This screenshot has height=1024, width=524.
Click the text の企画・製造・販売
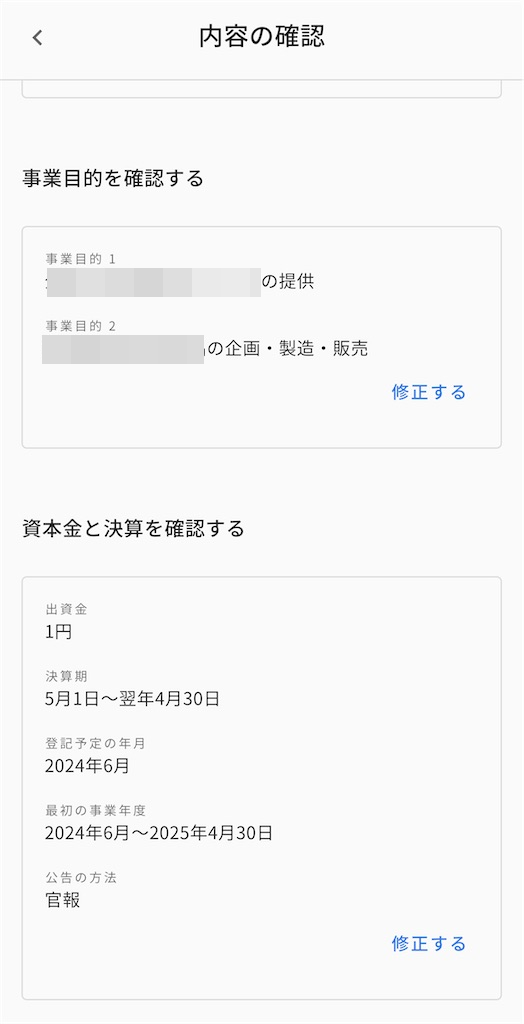(287, 349)
